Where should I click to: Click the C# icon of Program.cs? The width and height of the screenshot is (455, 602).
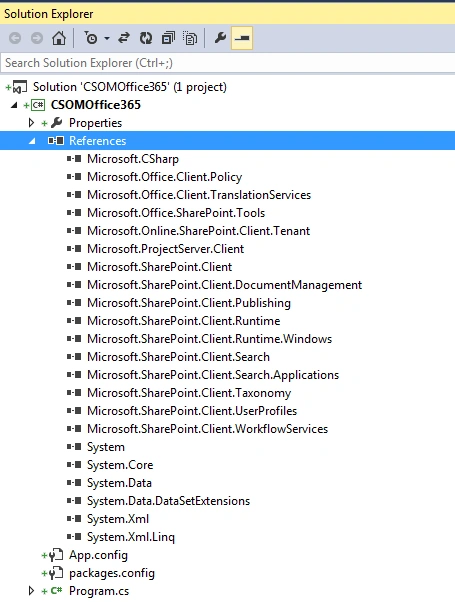point(56,591)
